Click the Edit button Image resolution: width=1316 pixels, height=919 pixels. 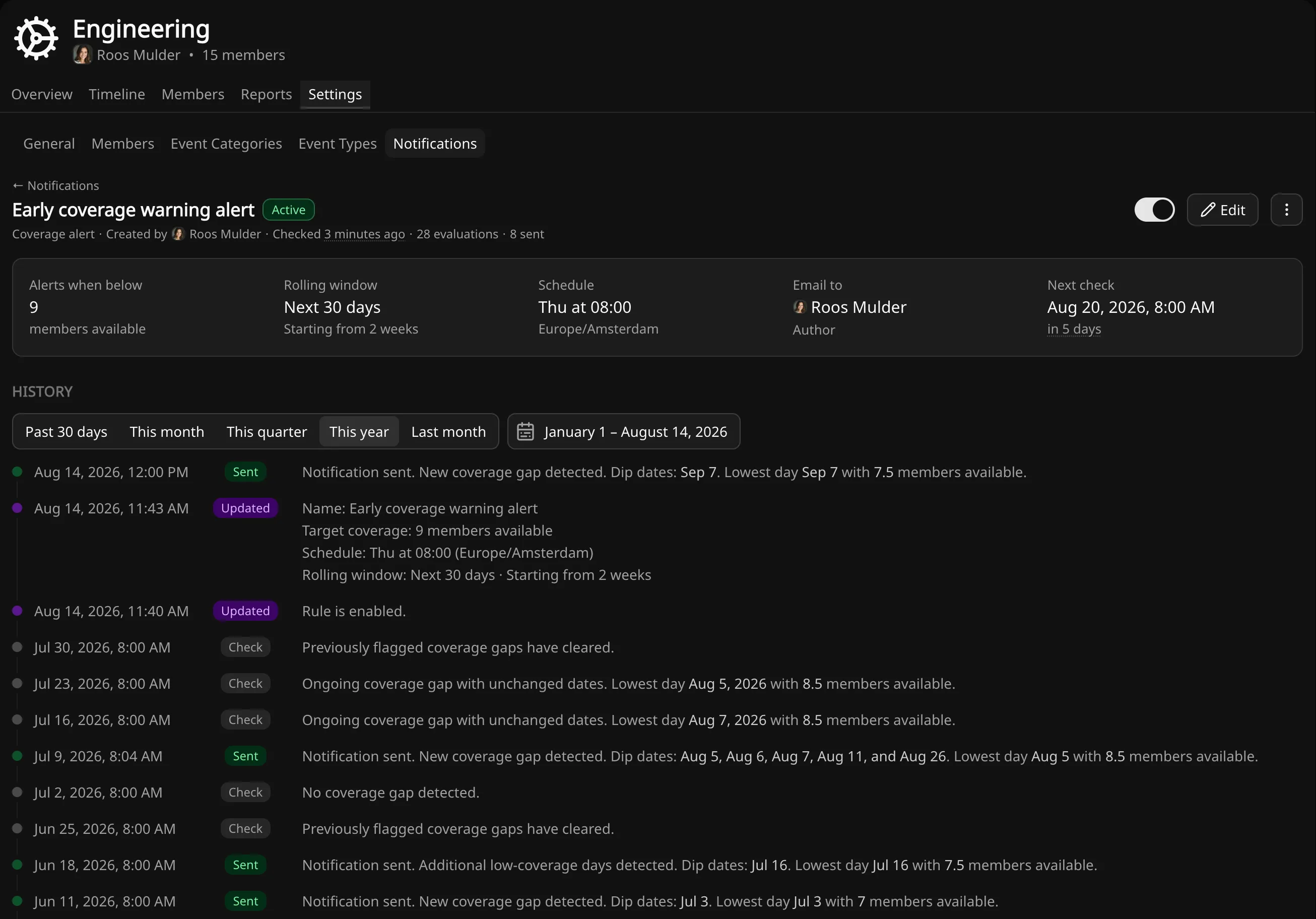coord(1222,210)
